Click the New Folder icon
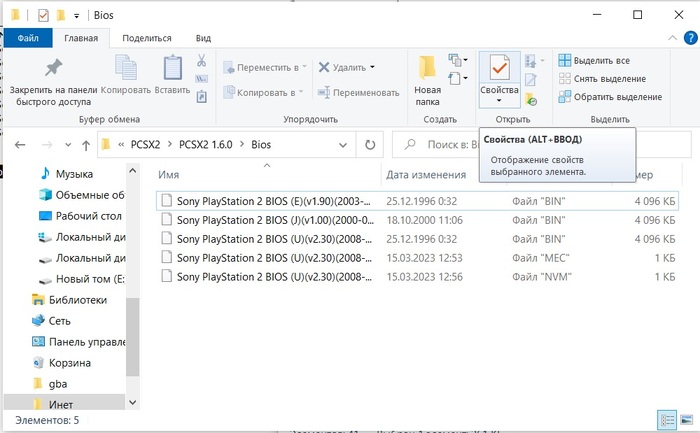This screenshot has height=433, width=700. (x=427, y=67)
